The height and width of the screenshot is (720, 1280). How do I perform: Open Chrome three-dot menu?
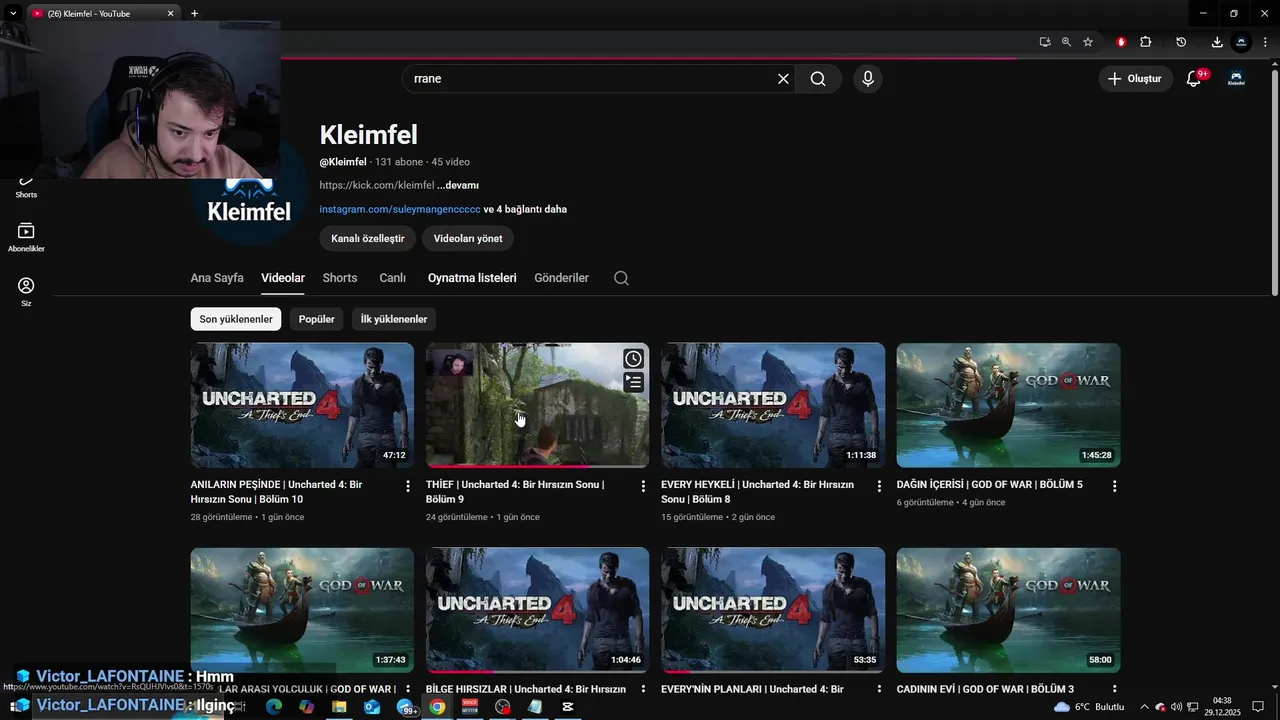(x=1265, y=42)
